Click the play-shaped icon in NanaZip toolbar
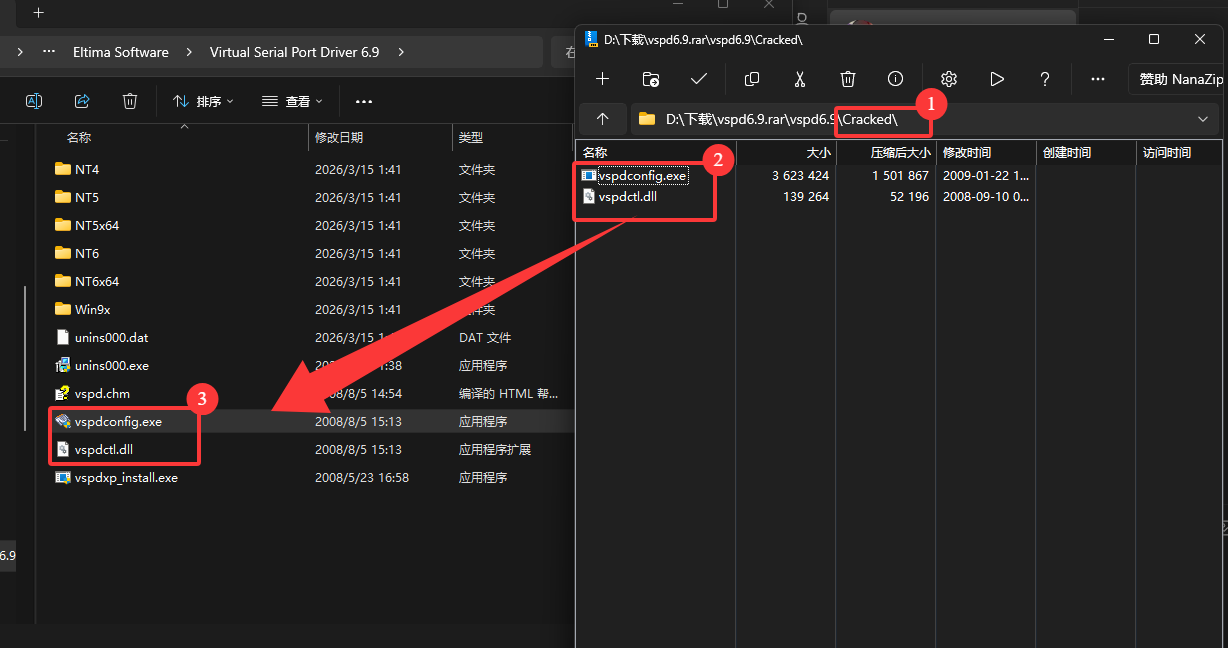The height and width of the screenshot is (648, 1228). pos(997,79)
